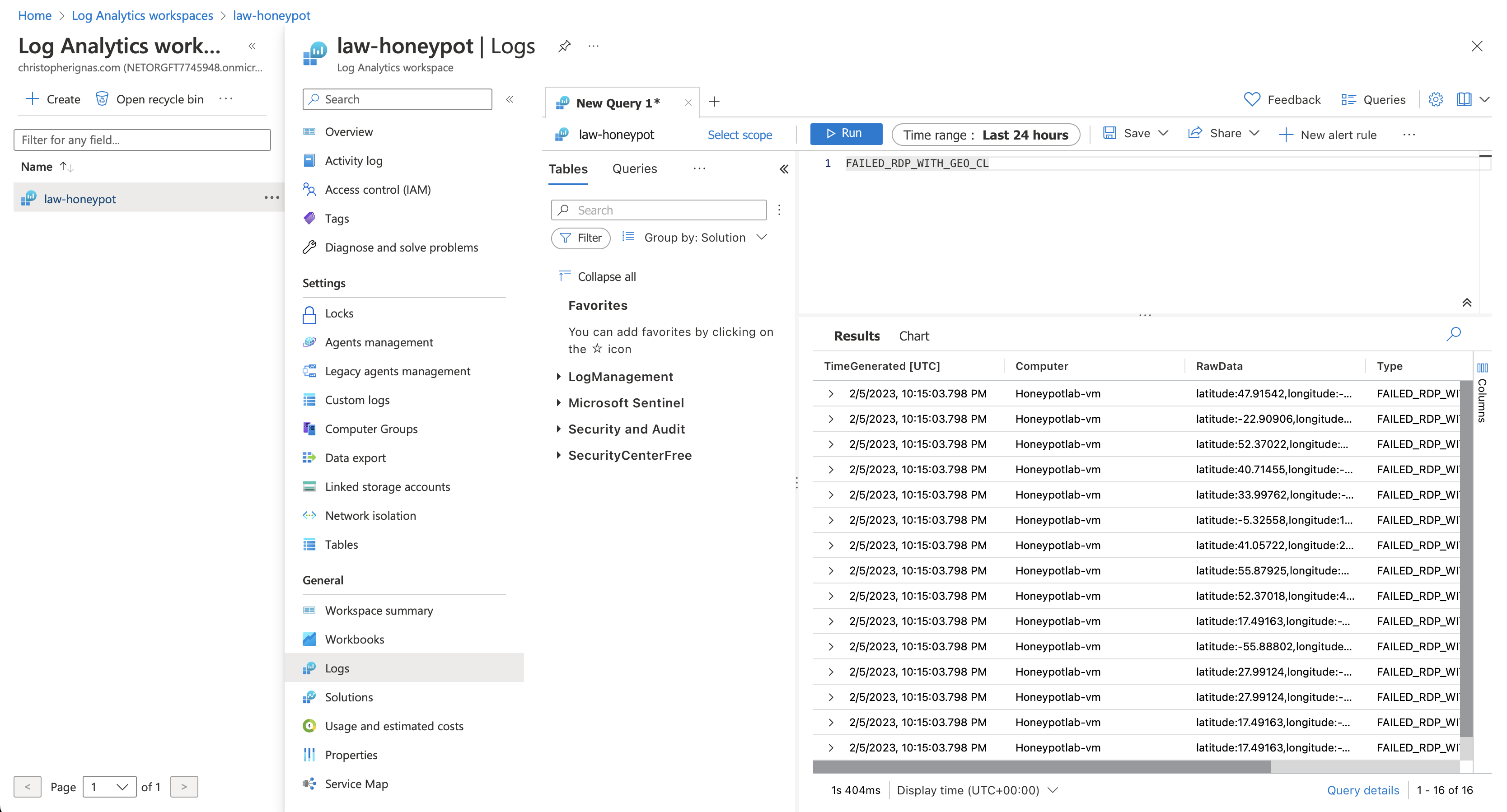
Task: Open Locks settings
Action: pos(339,313)
